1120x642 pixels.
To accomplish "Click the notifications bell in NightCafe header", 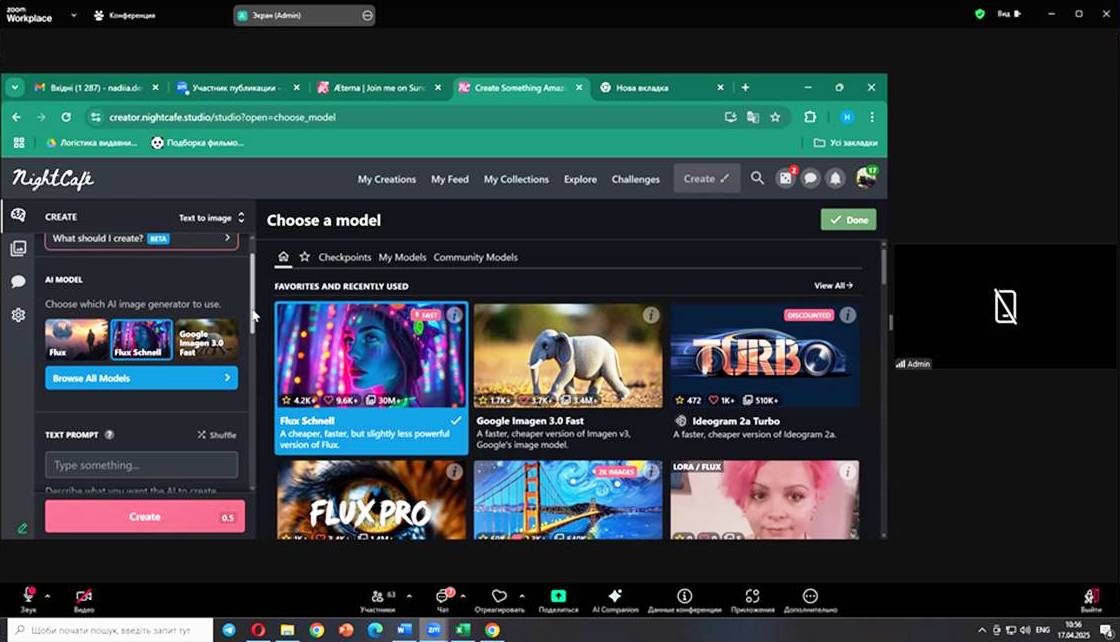I will 834,178.
